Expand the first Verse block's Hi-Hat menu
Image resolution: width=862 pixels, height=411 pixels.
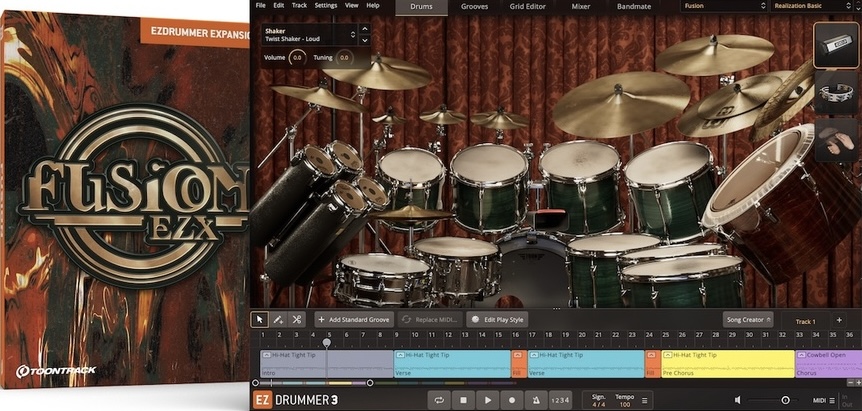click(x=400, y=356)
